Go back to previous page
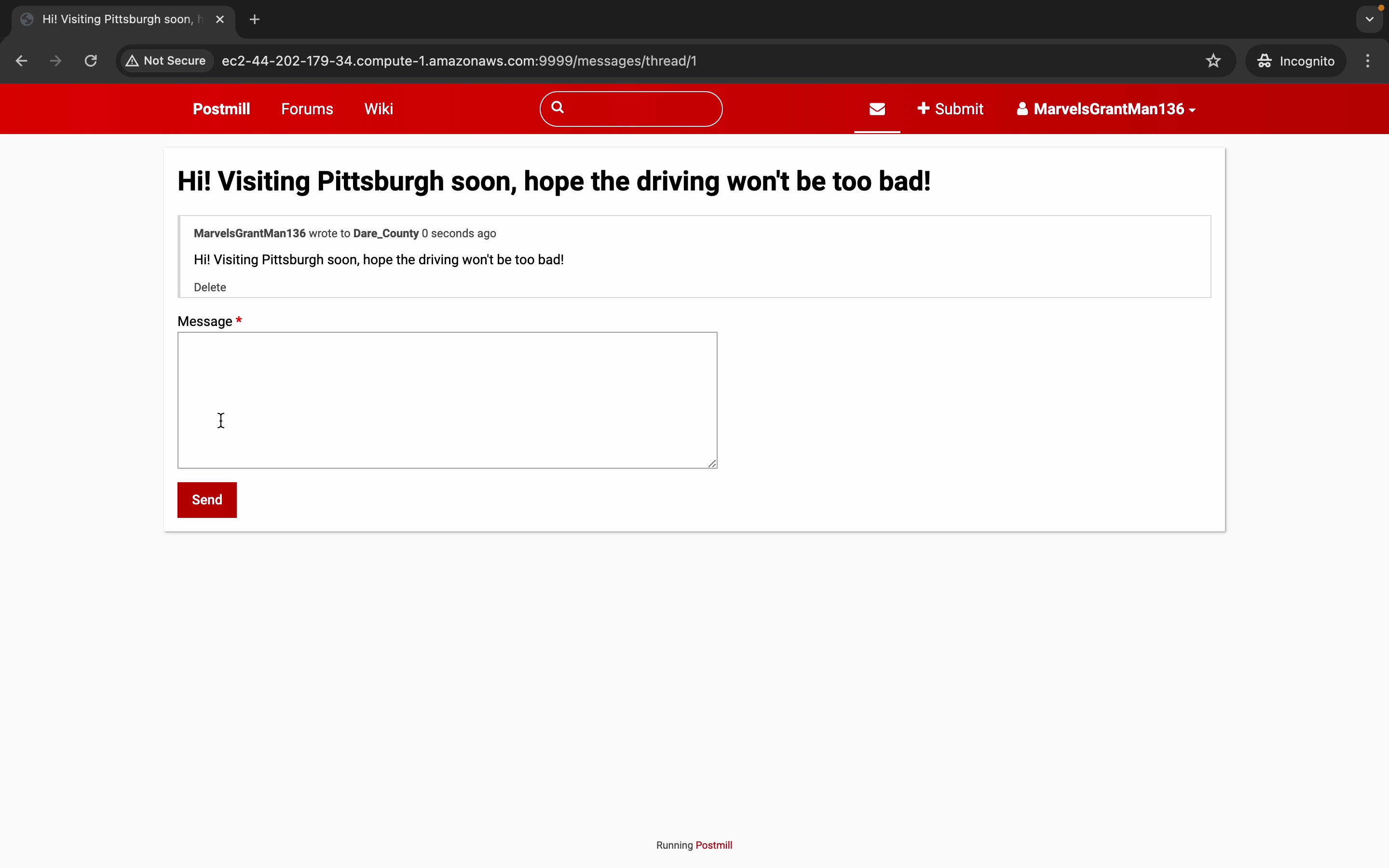This screenshot has width=1389, height=868. 21,61
